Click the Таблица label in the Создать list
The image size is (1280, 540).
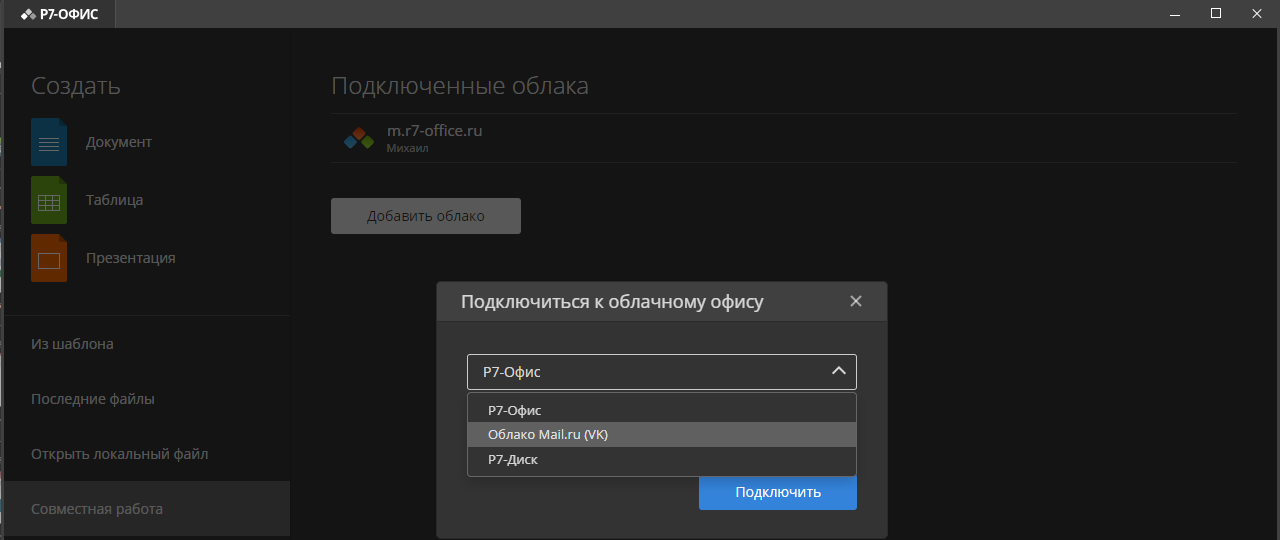115,200
